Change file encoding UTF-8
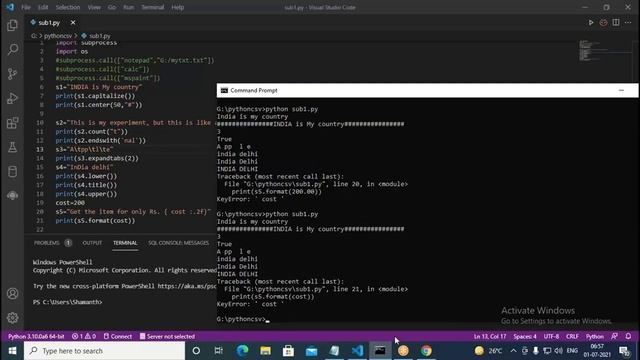 [551, 336]
